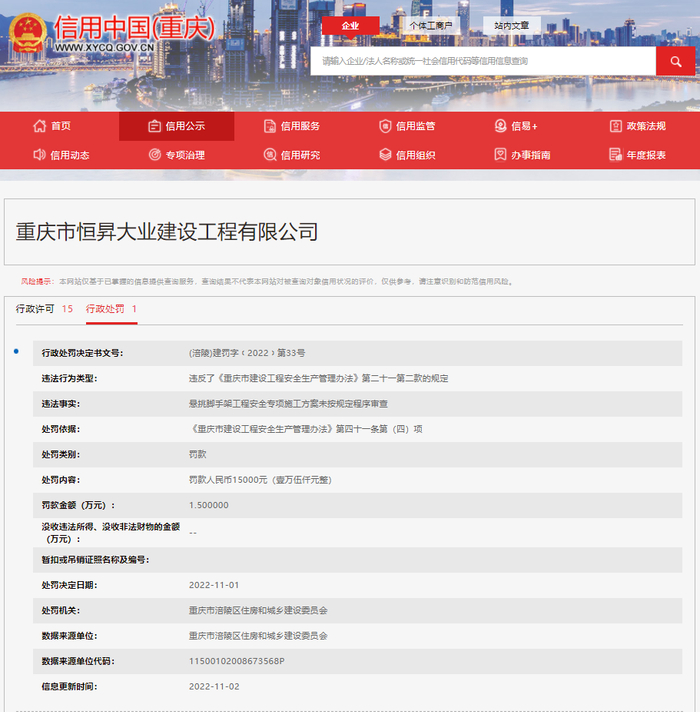Click the 信用研究 icon
Image resolution: width=700 pixels, height=712 pixels.
pos(270,155)
